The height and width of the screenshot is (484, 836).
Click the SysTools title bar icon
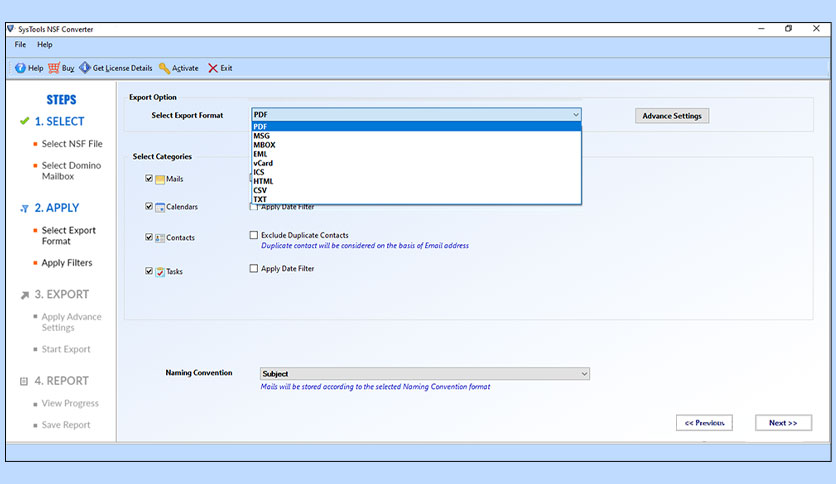pyautogui.click(x=11, y=29)
